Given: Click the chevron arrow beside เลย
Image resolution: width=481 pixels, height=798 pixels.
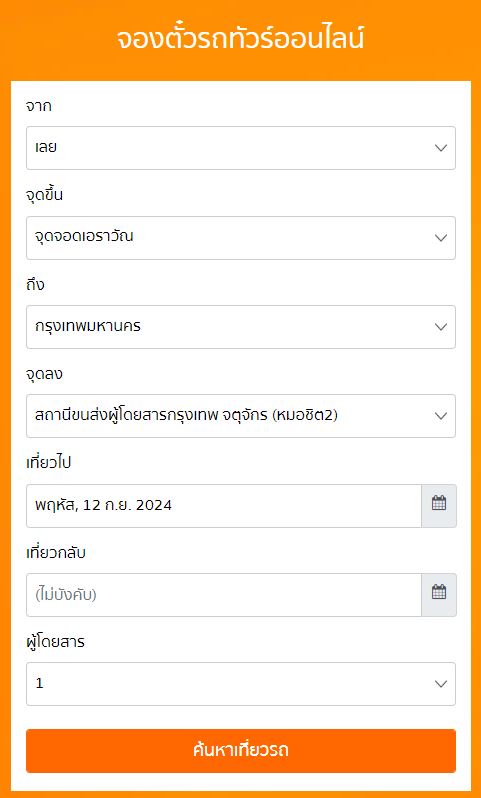Looking at the screenshot, I should point(441,148).
